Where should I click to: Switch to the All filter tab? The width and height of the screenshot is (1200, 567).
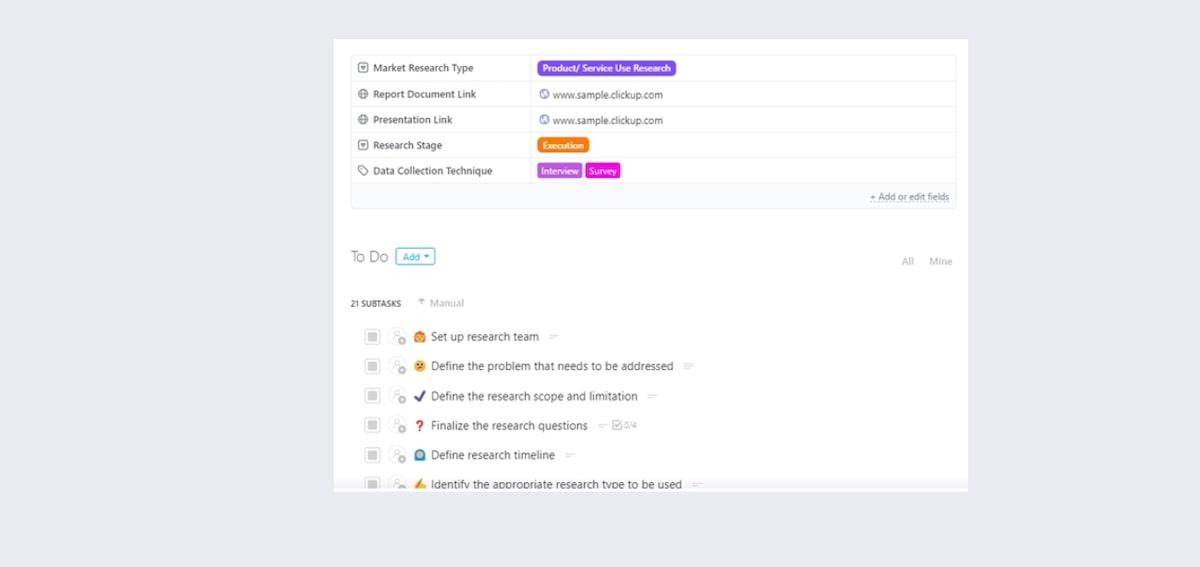point(907,261)
